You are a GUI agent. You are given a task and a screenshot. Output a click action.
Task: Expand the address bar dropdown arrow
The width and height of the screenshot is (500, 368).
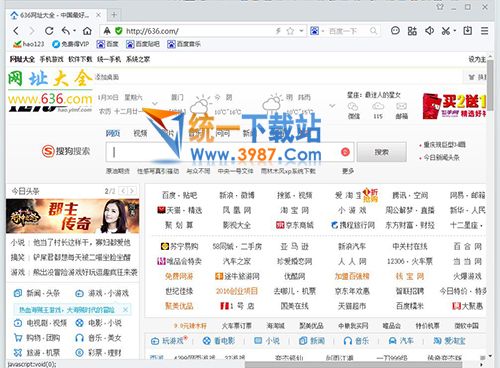click(x=301, y=31)
